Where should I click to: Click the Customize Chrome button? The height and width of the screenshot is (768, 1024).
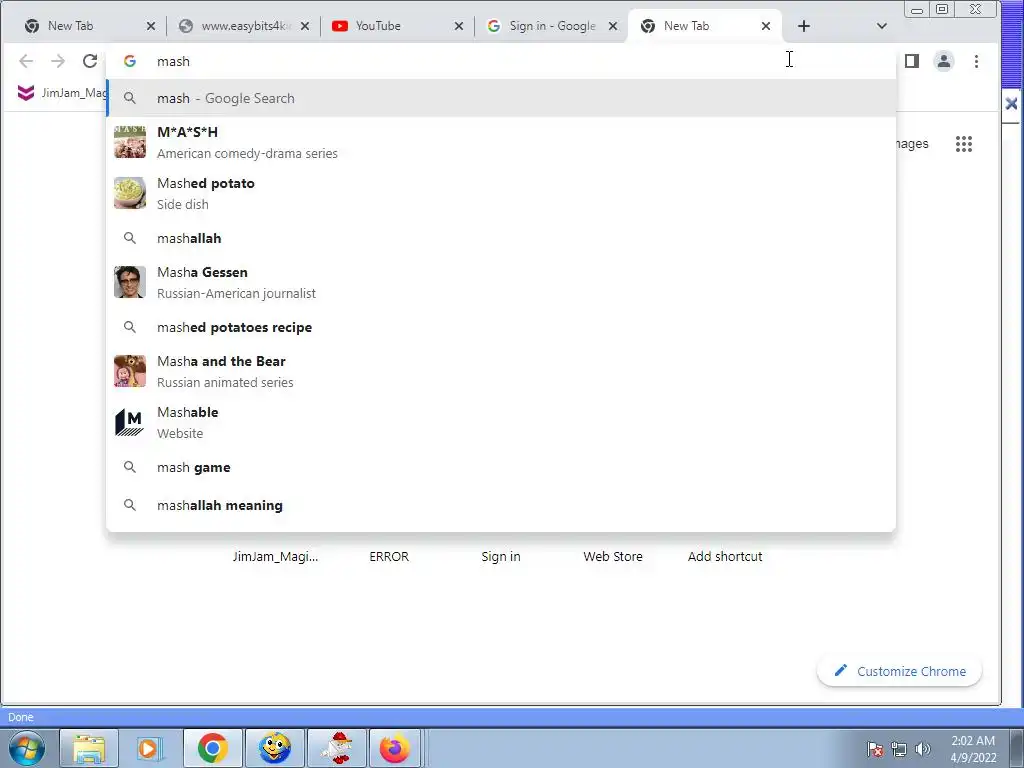(899, 671)
